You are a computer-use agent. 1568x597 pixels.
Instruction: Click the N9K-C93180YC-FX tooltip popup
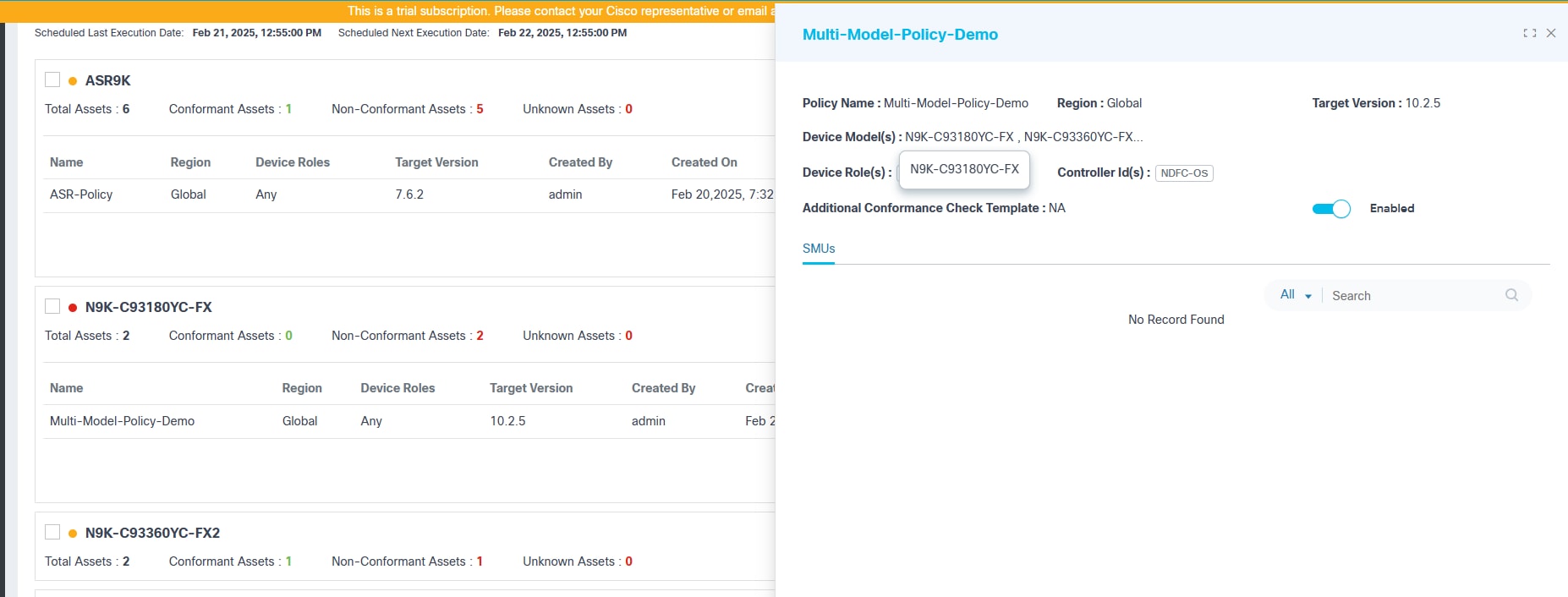coord(964,169)
